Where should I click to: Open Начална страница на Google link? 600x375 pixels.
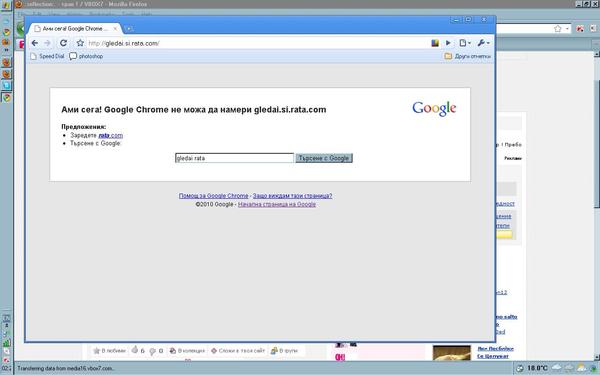coord(277,204)
